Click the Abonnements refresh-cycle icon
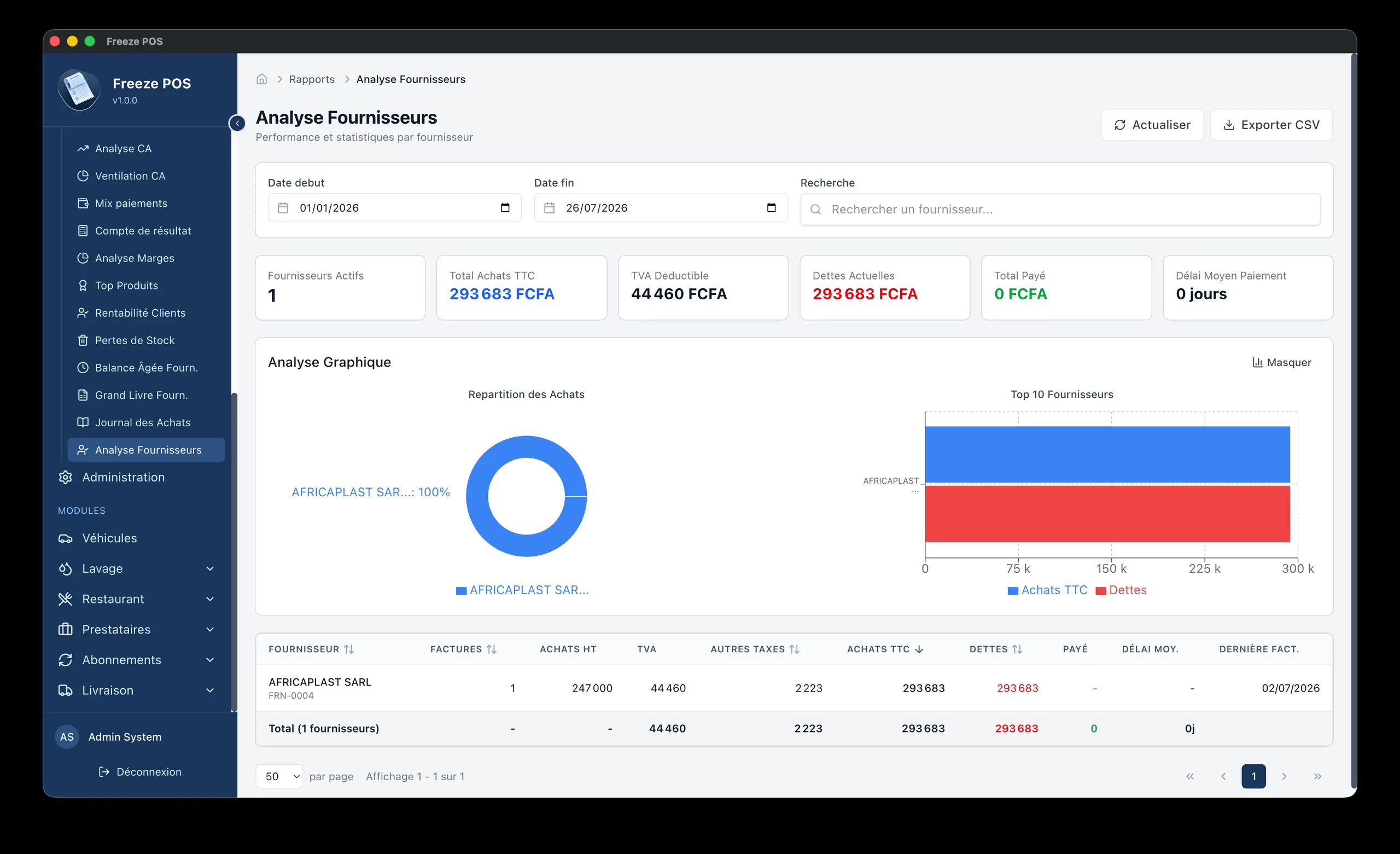The width and height of the screenshot is (1400, 854). click(65, 660)
